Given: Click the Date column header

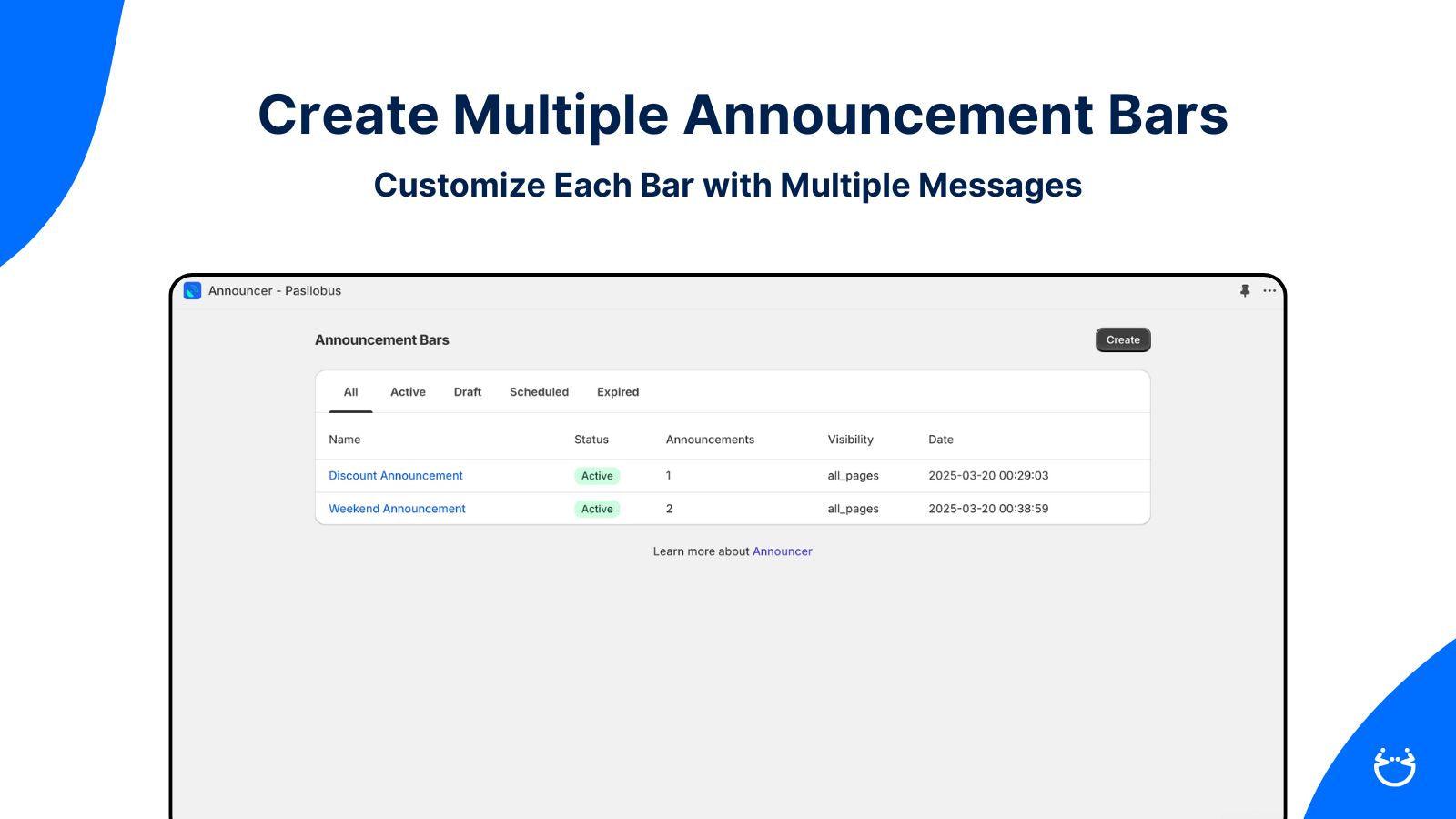Looking at the screenshot, I should coord(940,439).
